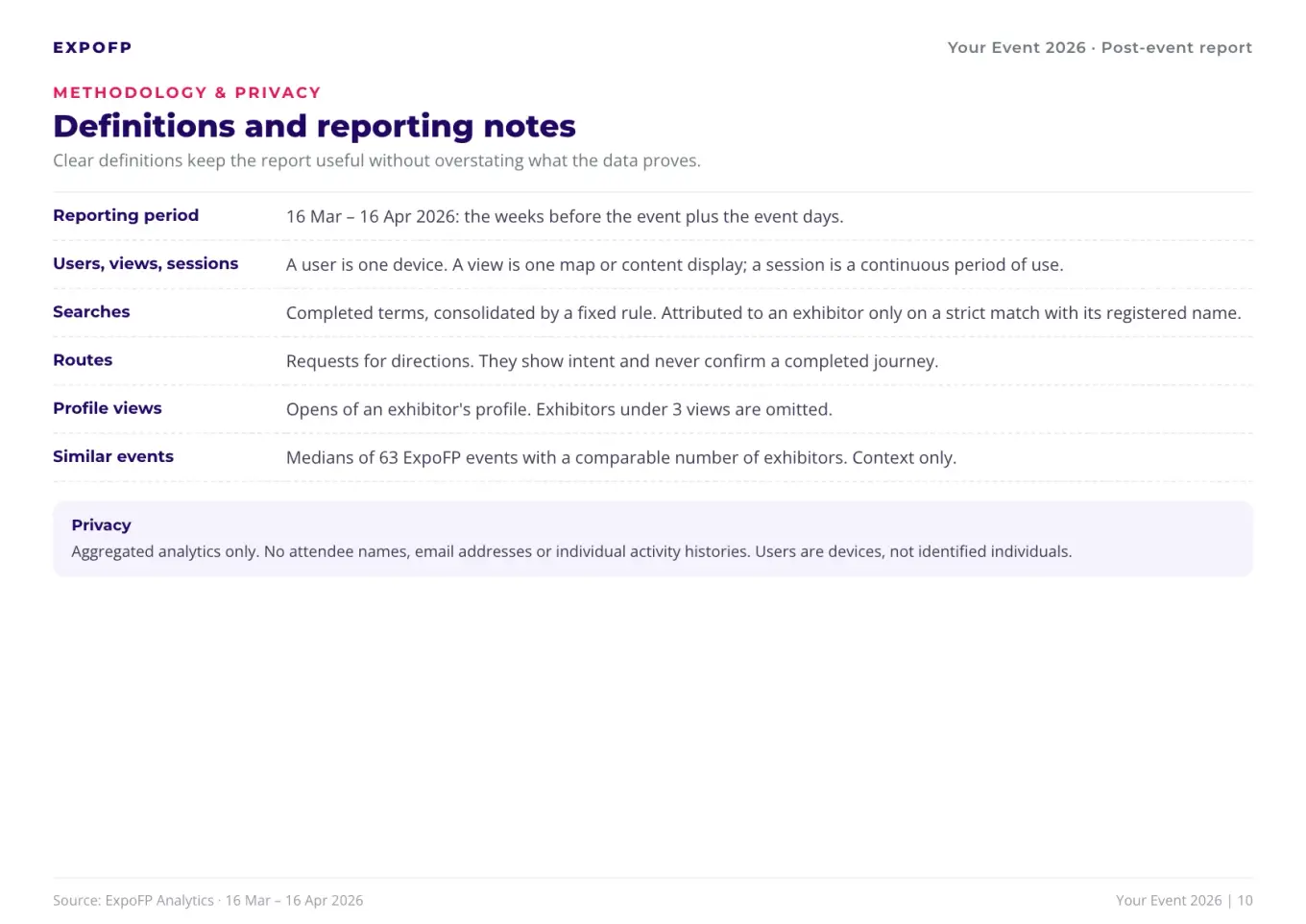Select the 'Profile views' row label
This screenshot has width=1306, height=924.
pos(108,408)
